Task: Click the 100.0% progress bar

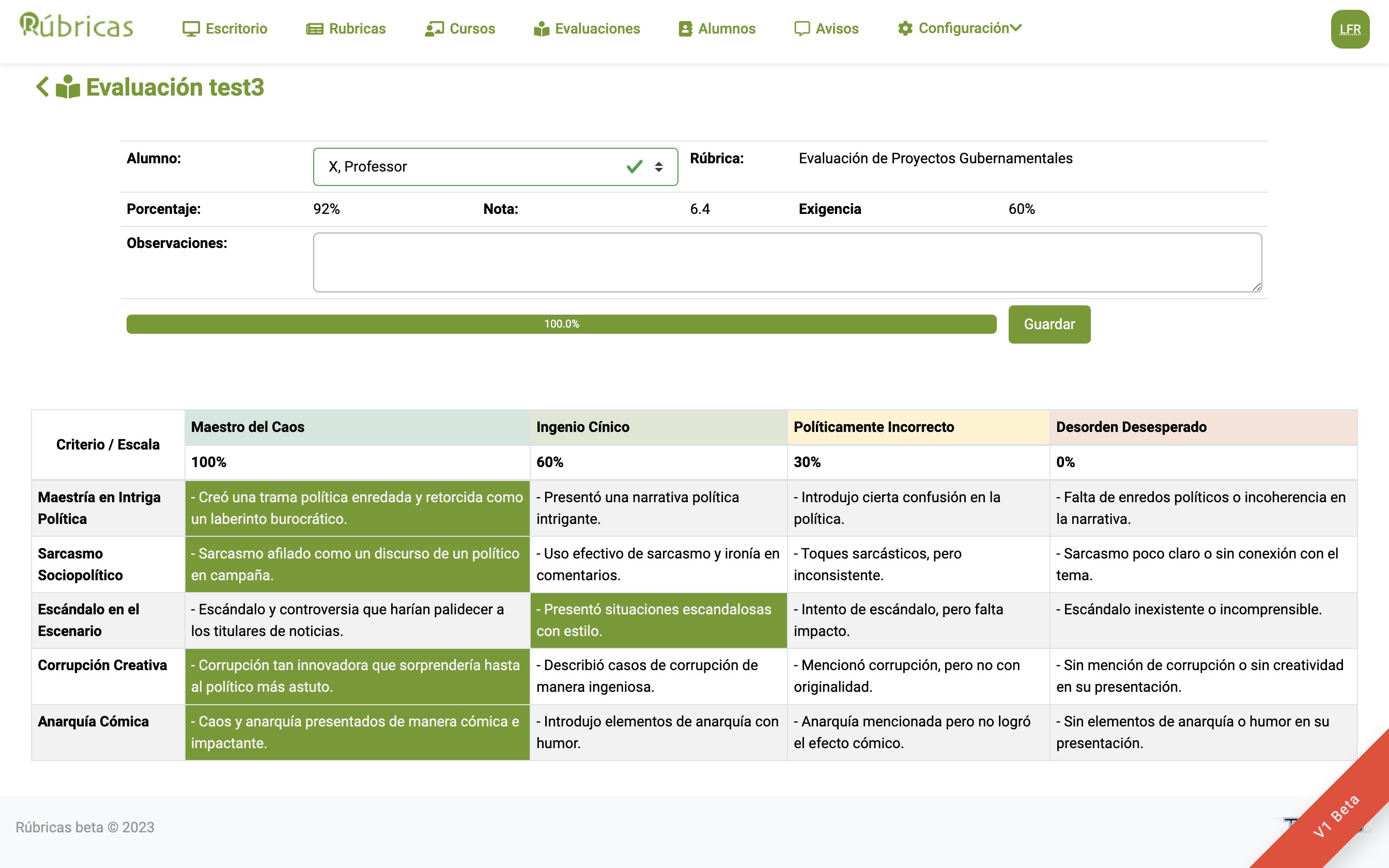Action: (561, 324)
